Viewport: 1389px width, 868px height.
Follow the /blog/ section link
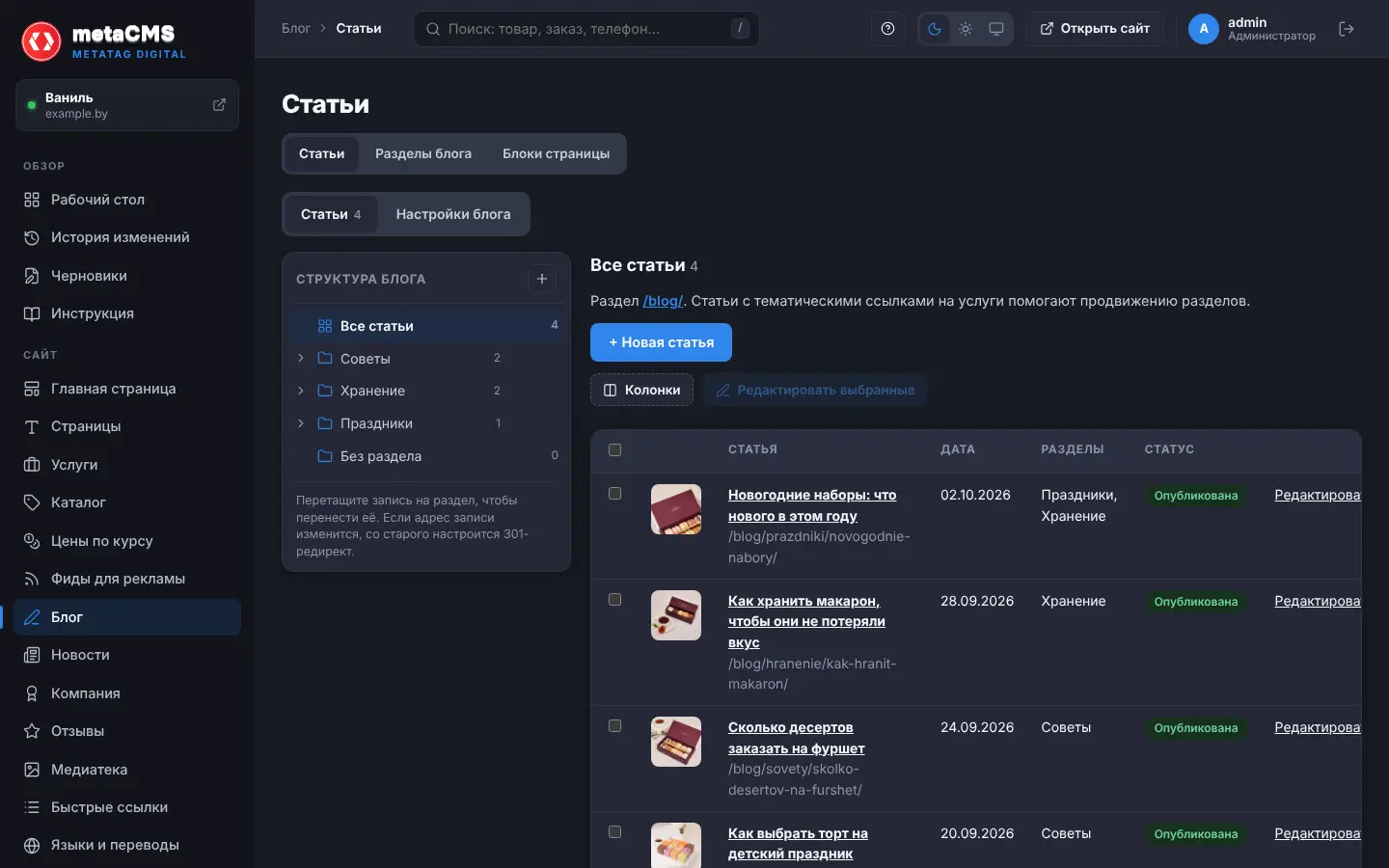pyautogui.click(x=664, y=301)
